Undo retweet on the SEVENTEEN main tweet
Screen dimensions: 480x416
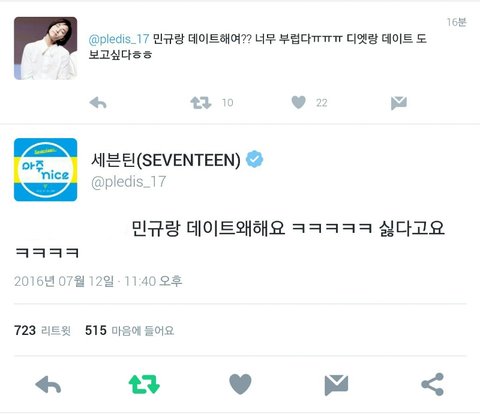tap(144, 384)
